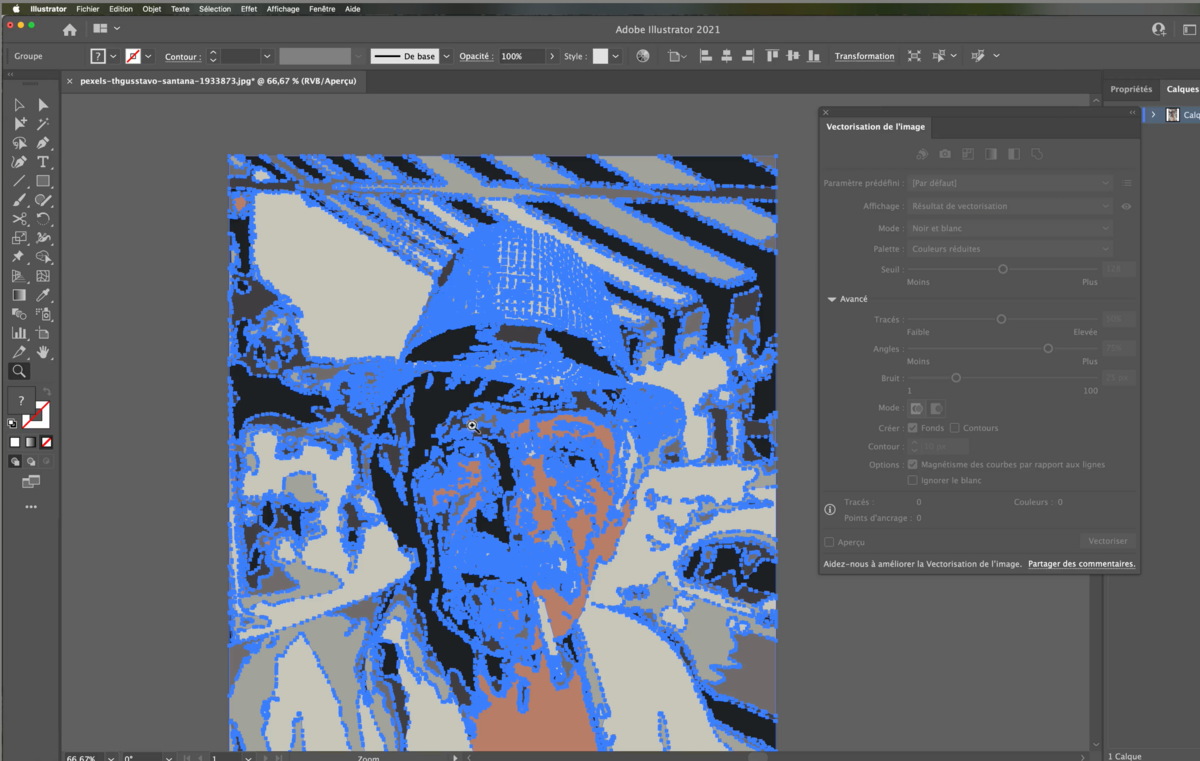Pick the Column Graph tool
Screen dimensions: 1200x761
[x=19, y=333]
